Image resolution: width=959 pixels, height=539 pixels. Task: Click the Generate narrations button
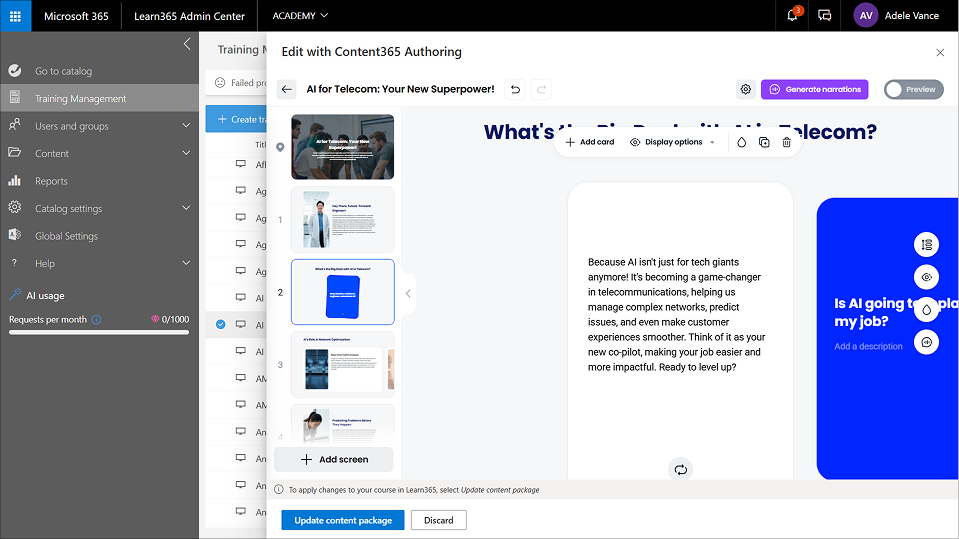[814, 89]
